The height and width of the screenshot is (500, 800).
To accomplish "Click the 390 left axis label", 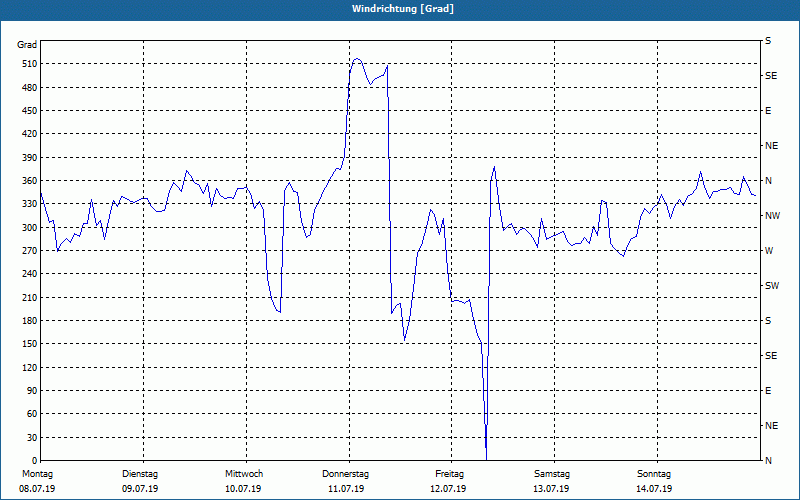I will [x=29, y=158].
